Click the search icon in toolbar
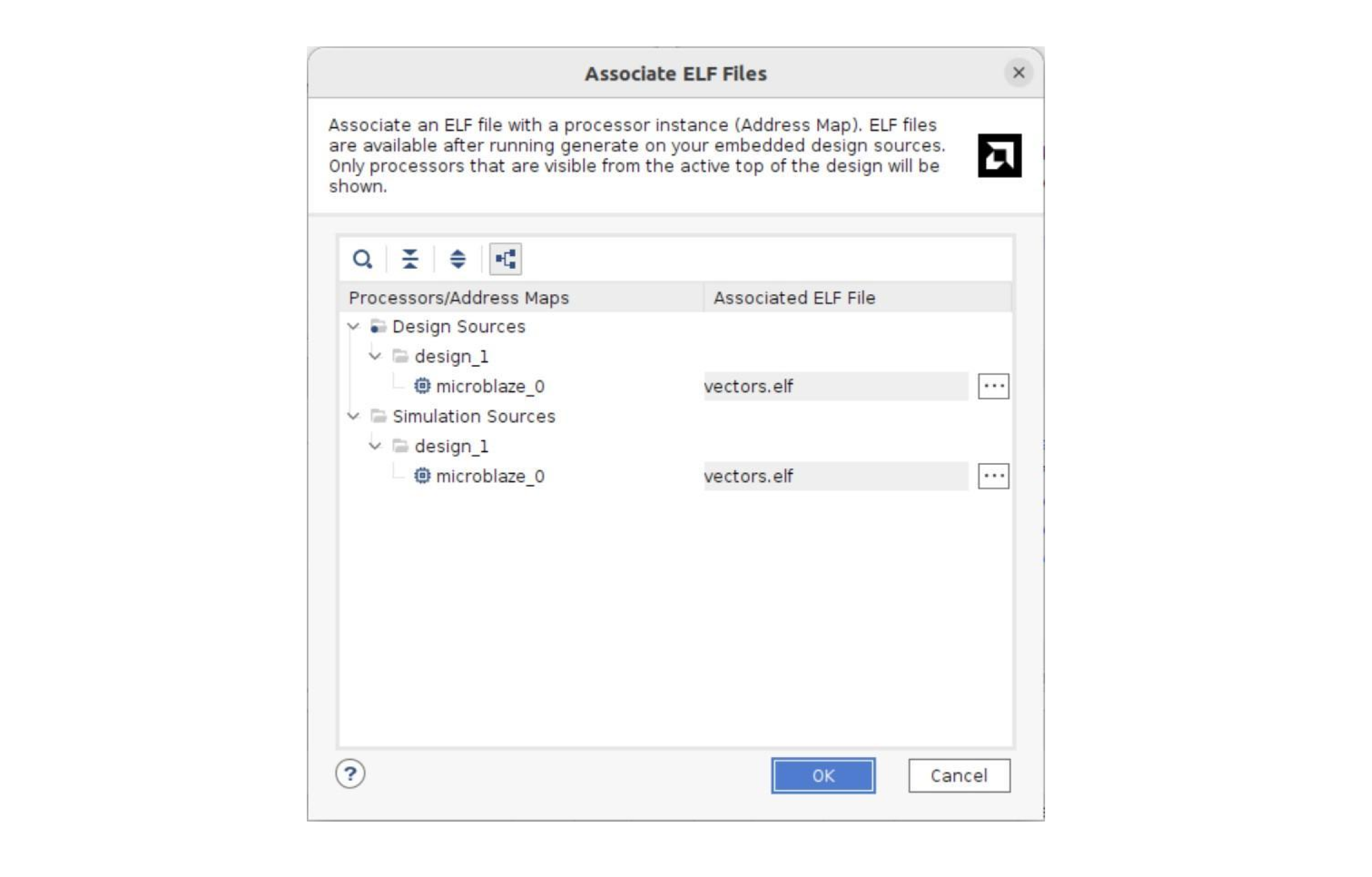 (x=362, y=259)
